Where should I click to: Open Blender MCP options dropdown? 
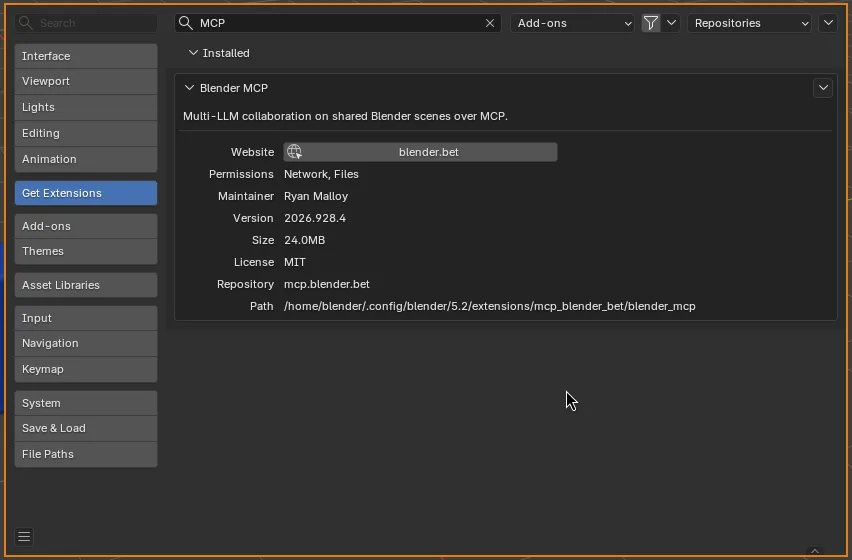point(823,87)
